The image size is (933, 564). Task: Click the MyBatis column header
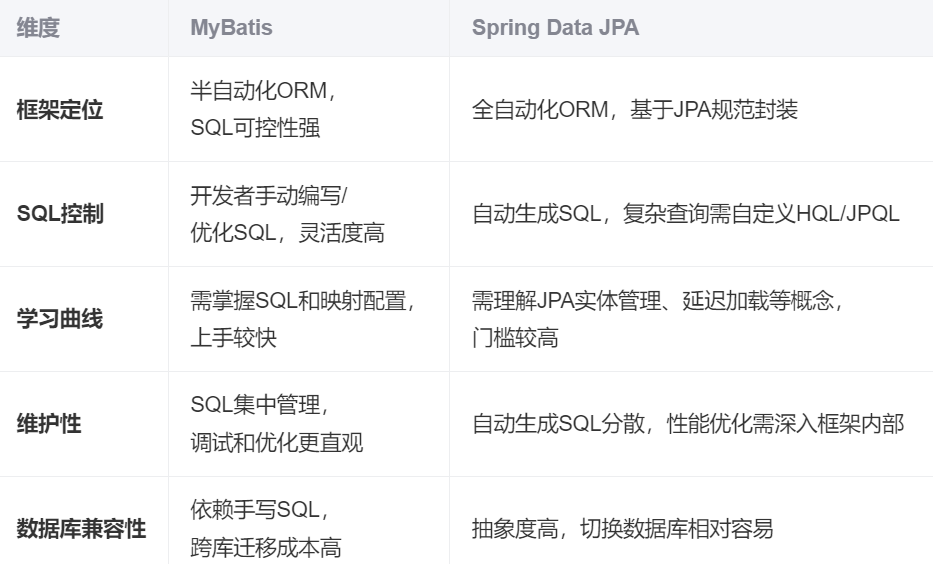(231, 28)
